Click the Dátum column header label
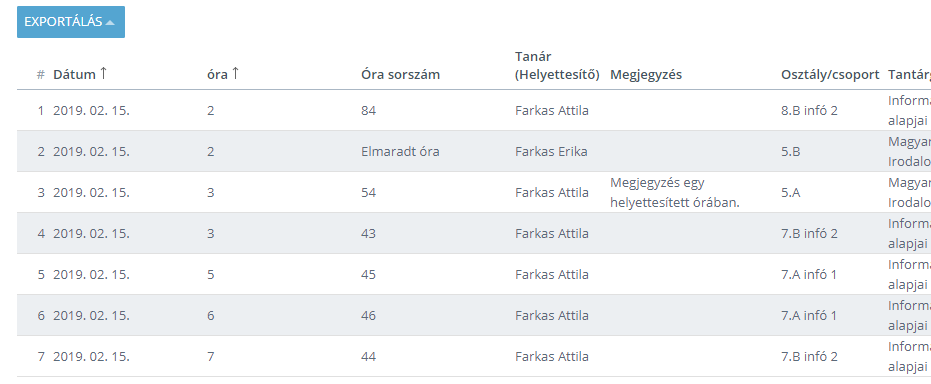The height and width of the screenshot is (384, 931). 74,75
